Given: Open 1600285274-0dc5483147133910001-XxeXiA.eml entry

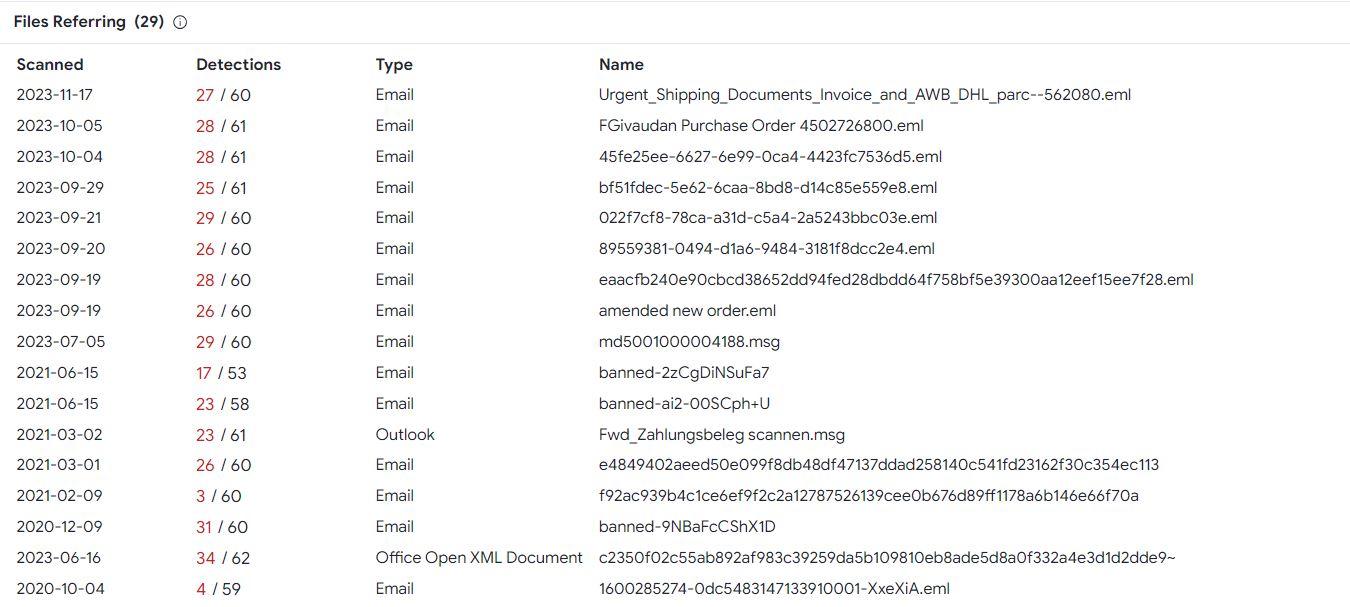Looking at the screenshot, I should (x=774, y=589).
